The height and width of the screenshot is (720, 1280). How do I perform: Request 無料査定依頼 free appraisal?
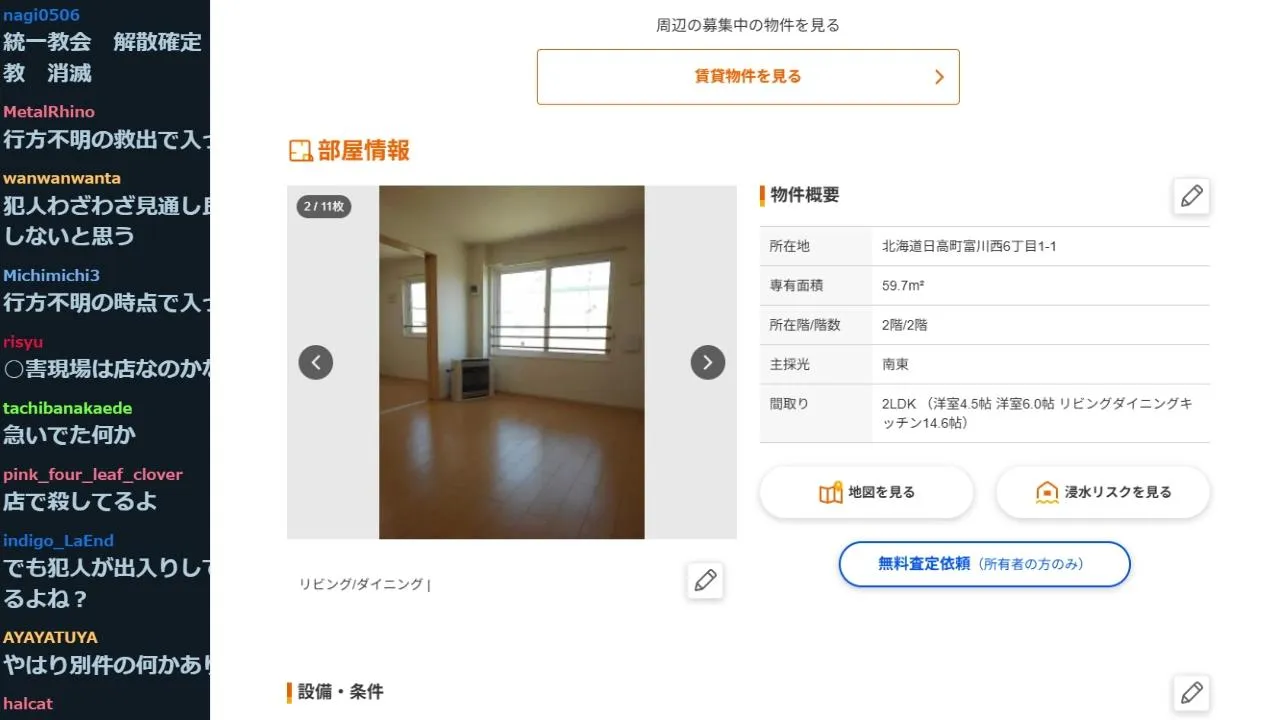984,564
